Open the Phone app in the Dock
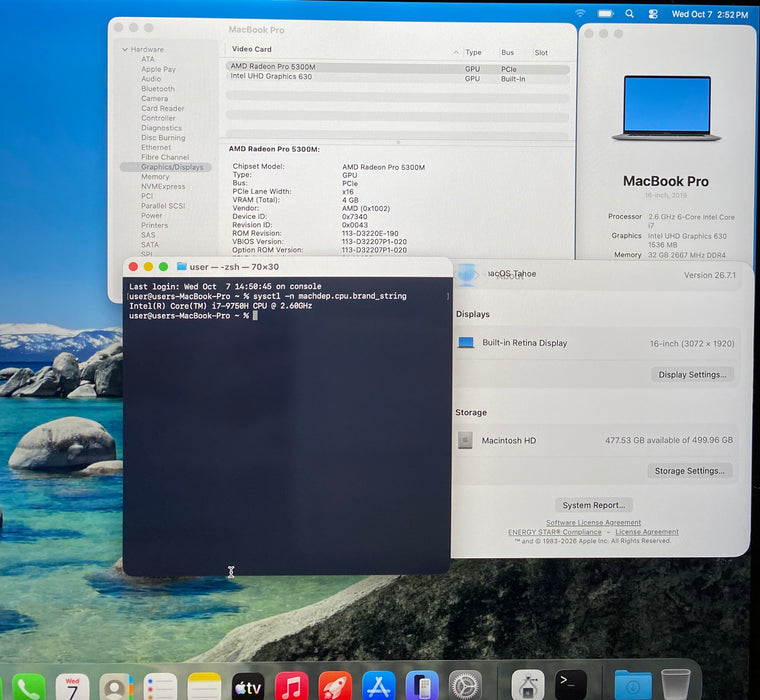 click(x=29, y=687)
